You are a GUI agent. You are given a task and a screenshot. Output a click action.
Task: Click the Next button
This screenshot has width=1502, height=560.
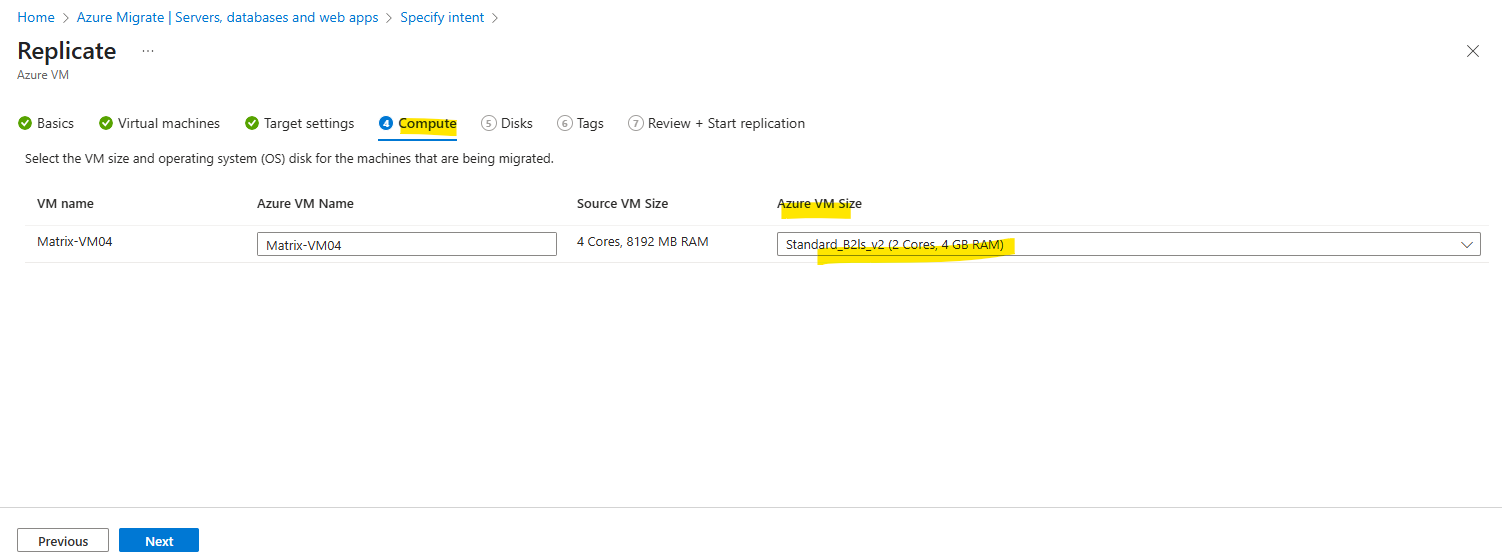(159, 541)
